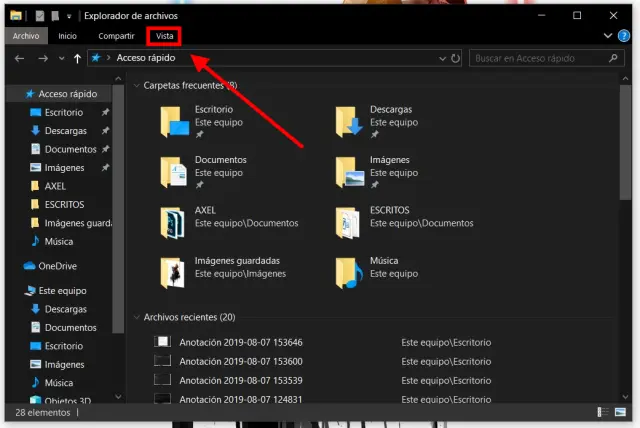
Task: Switch to the Compartir tab
Action: coord(116,36)
